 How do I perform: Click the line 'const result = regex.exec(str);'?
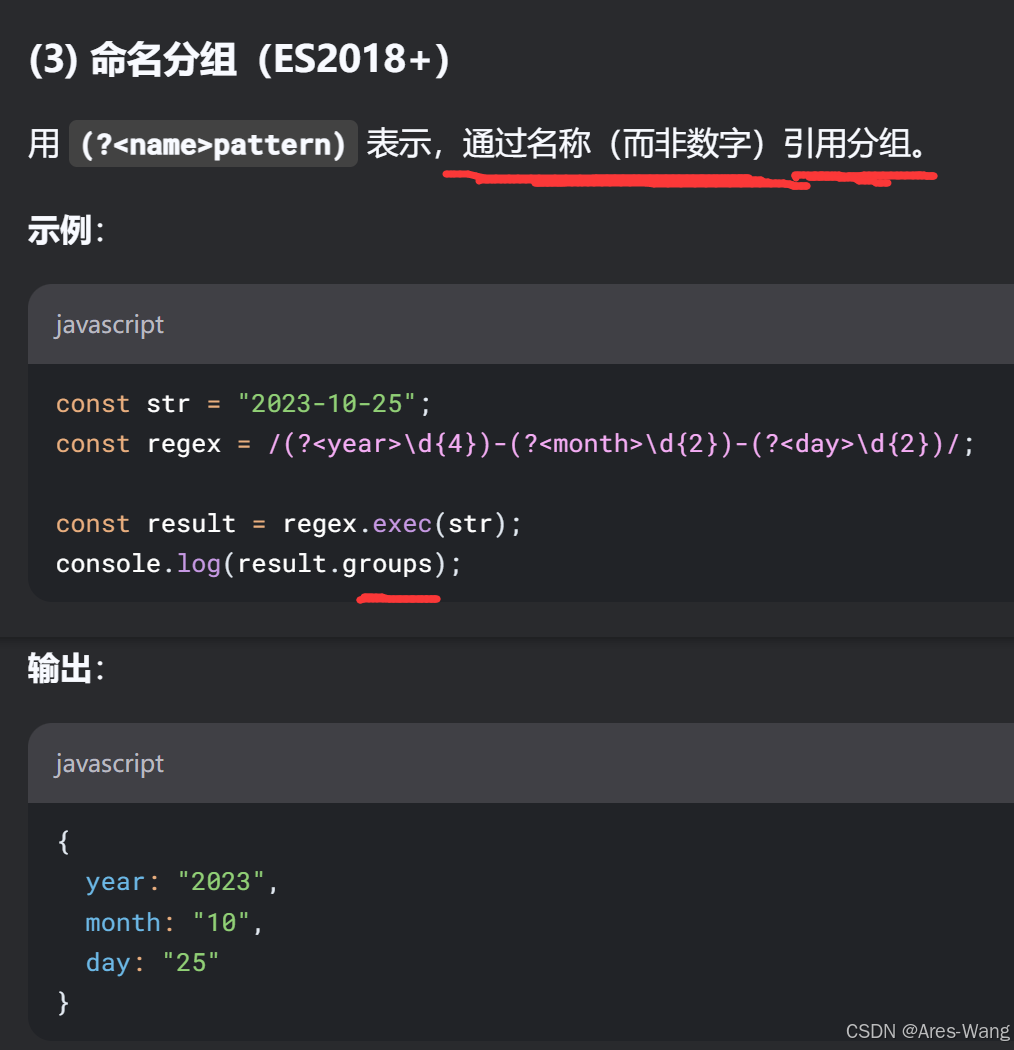pos(288,524)
